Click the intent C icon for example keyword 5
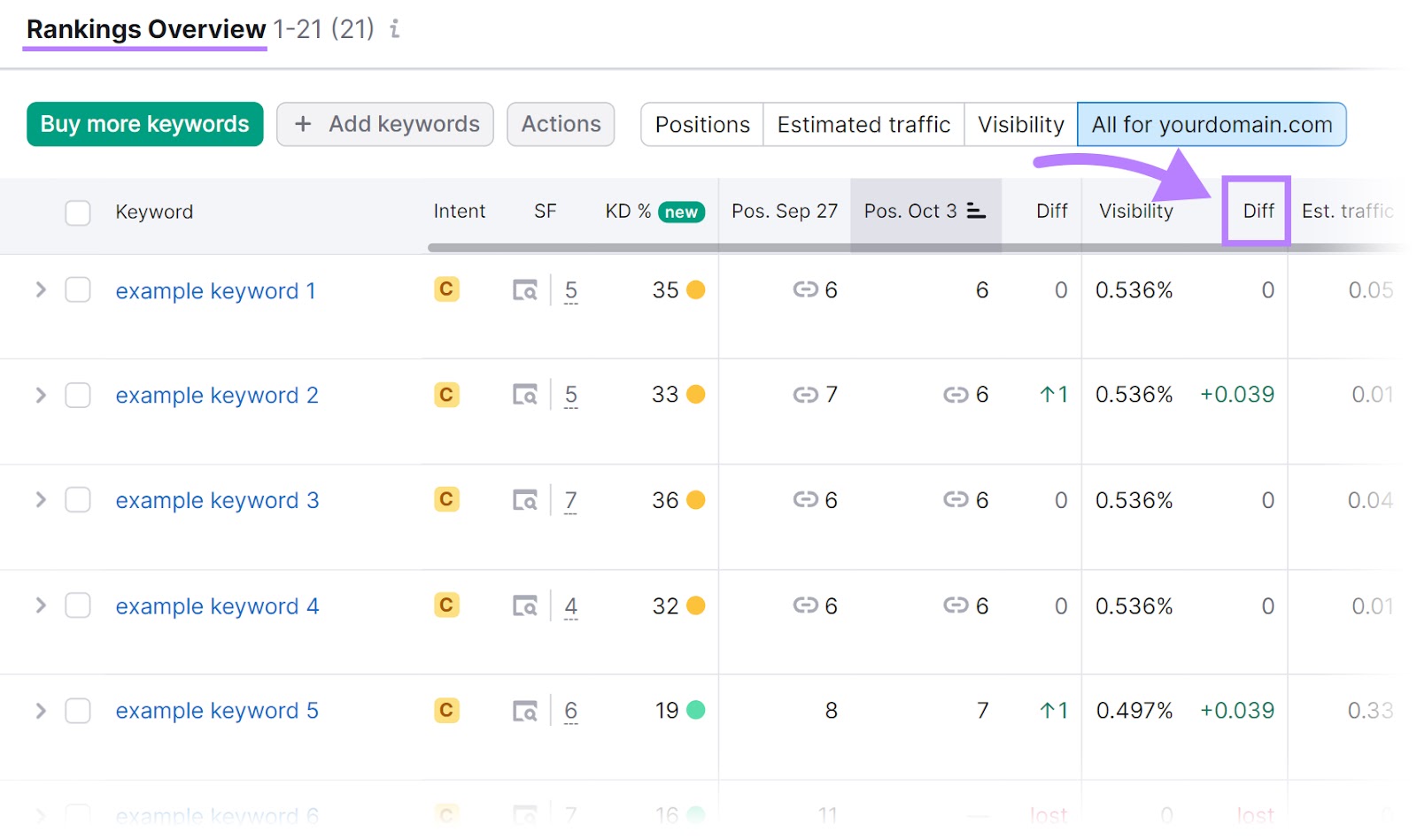Screen dimensions: 1417x840 pos(446,710)
